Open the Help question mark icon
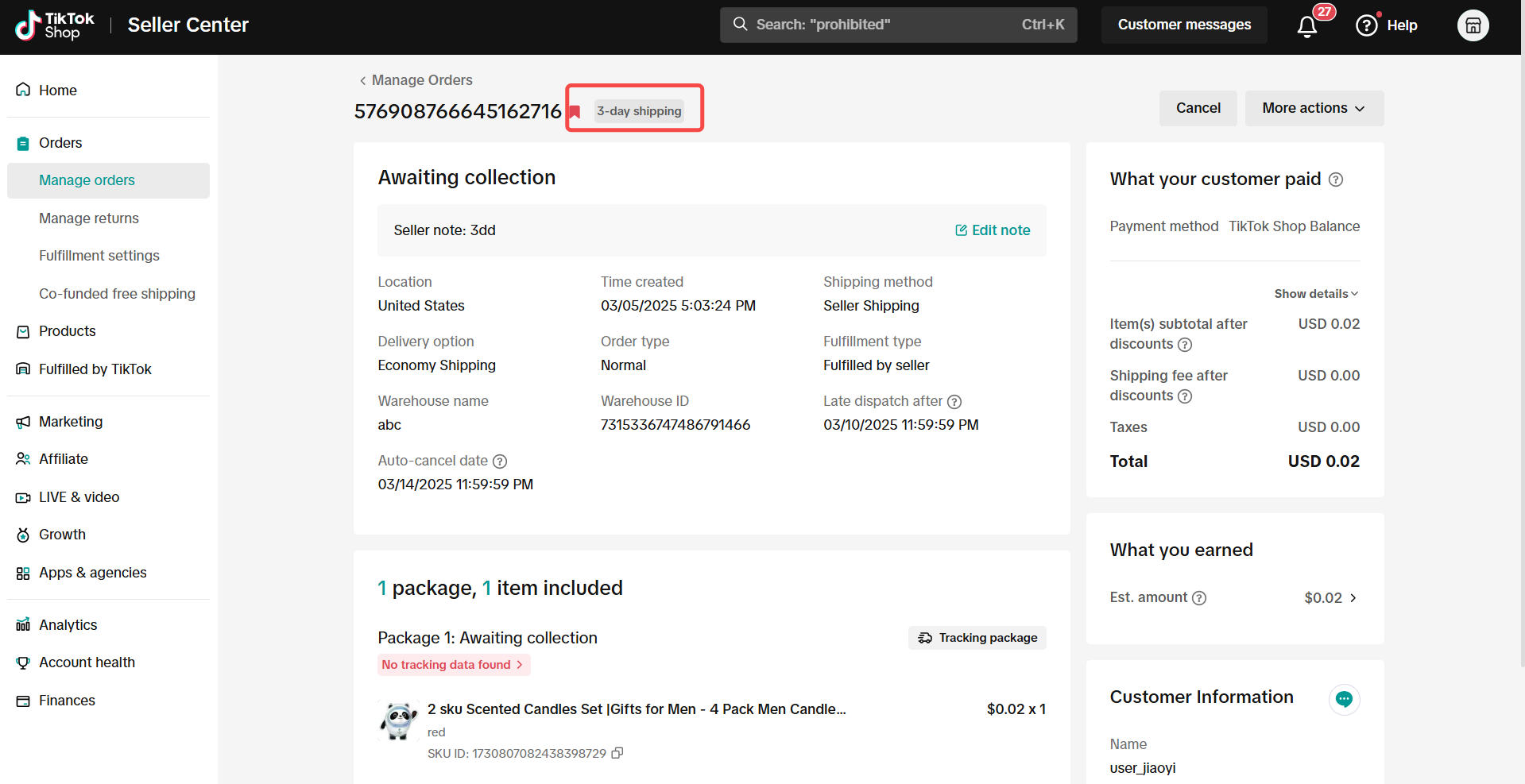 [1366, 25]
